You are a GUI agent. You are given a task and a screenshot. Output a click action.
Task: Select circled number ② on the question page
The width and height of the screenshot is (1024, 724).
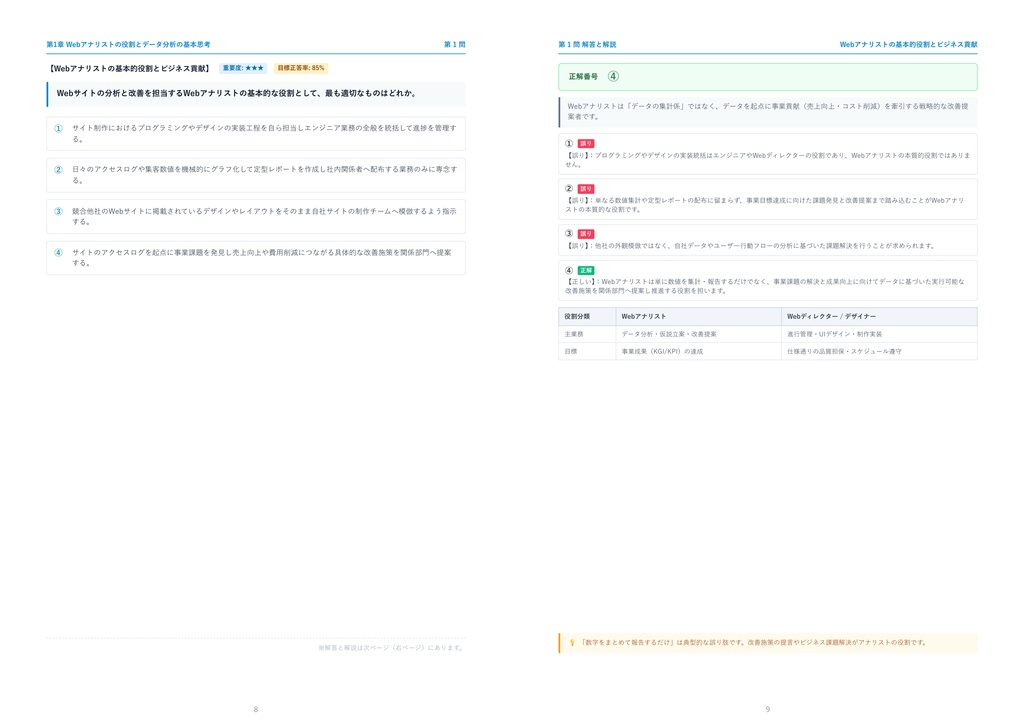[x=58, y=169]
